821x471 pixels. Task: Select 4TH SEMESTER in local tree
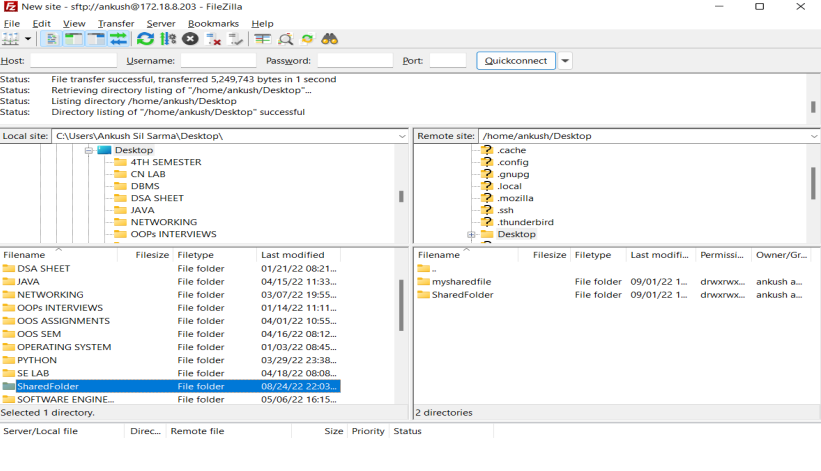click(165, 162)
